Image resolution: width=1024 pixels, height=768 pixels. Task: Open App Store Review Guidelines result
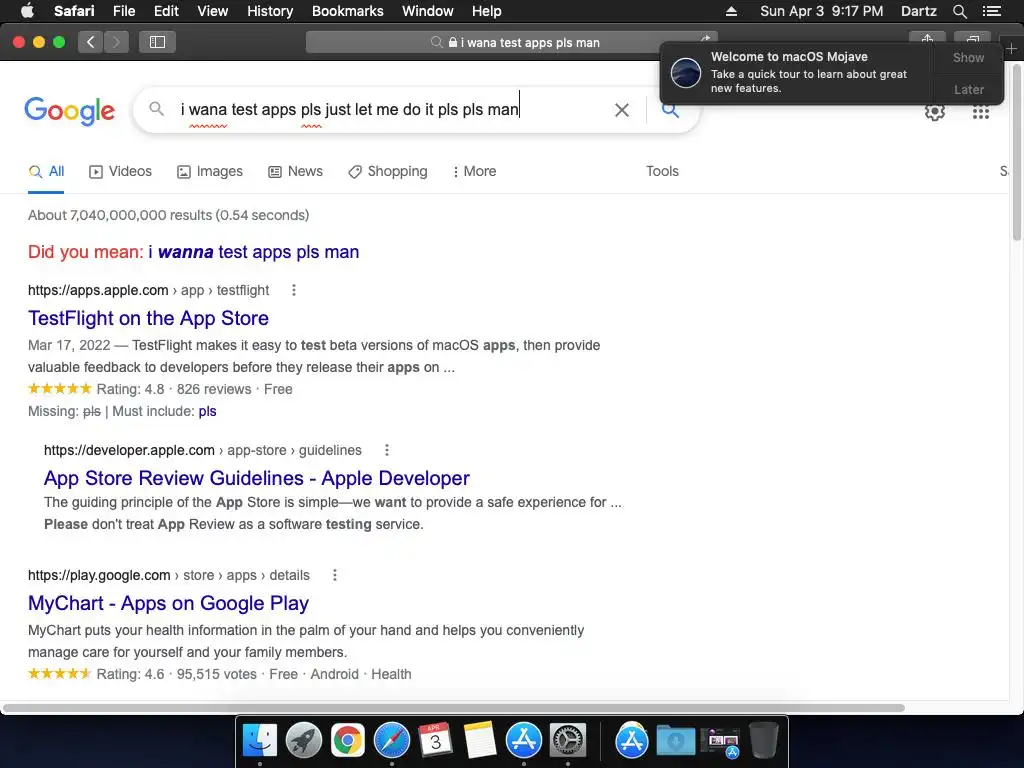click(257, 478)
